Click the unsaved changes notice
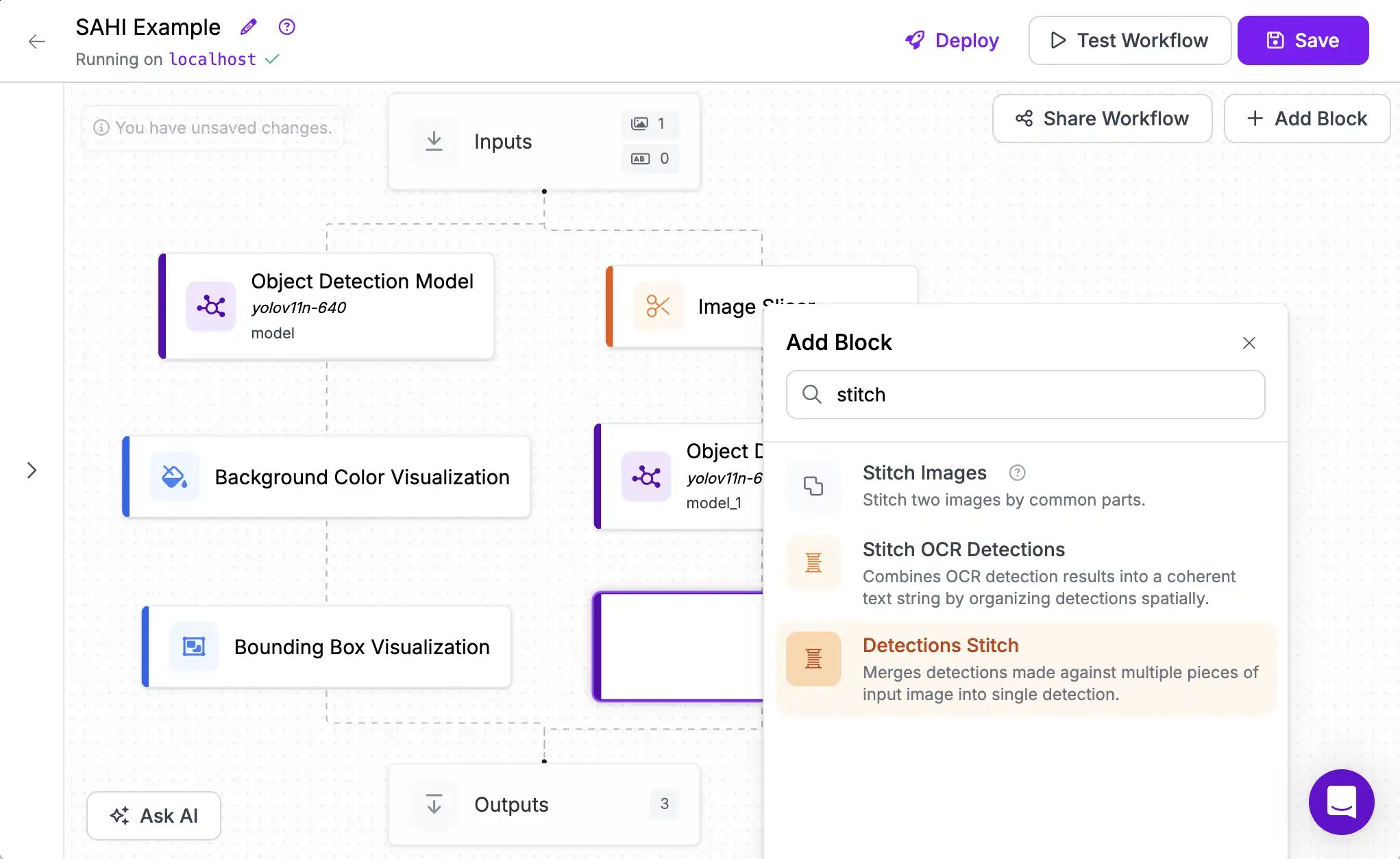1400x859 pixels. [x=213, y=128]
